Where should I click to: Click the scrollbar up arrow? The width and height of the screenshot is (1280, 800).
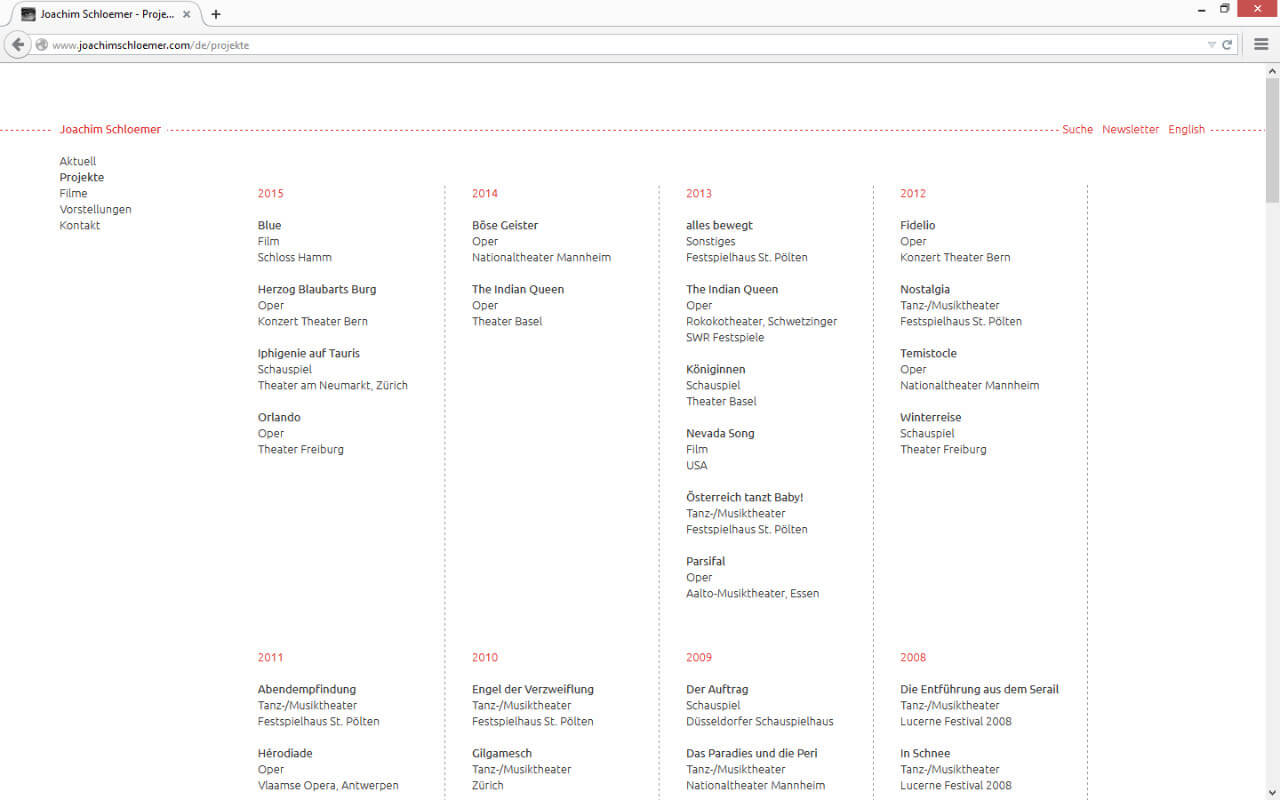pyautogui.click(x=1272, y=71)
